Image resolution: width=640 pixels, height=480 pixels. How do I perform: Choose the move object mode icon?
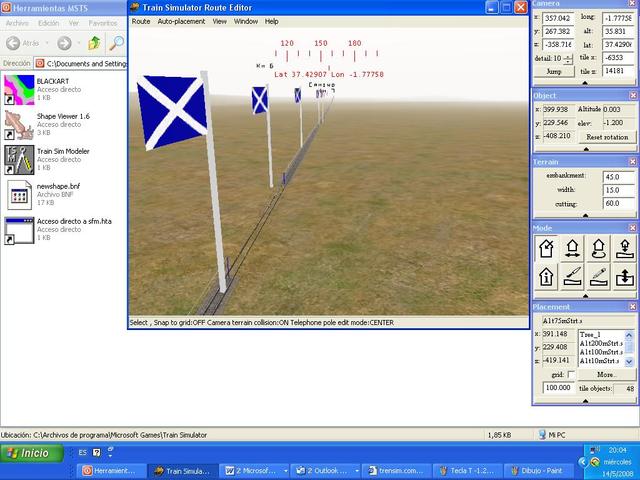pyautogui.click(x=573, y=249)
